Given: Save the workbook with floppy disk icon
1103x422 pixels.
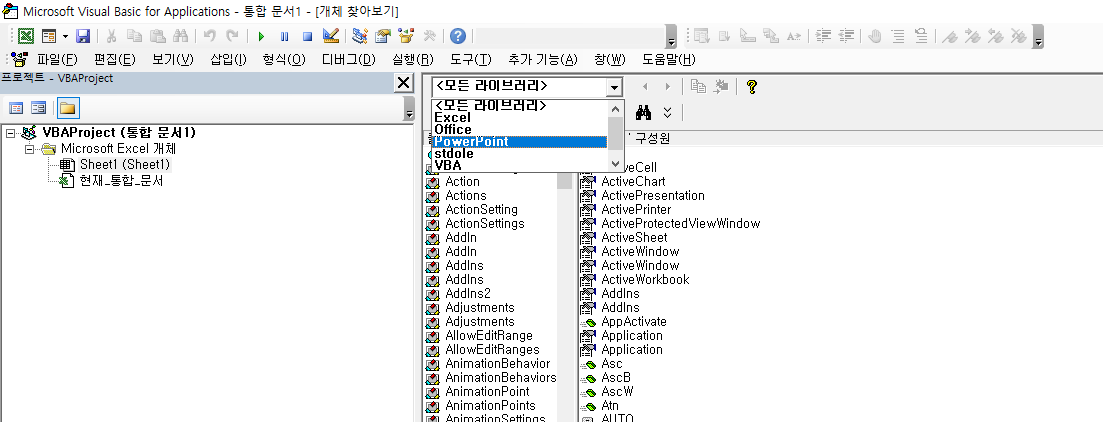Looking at the screenshot, I should point(83,36).
